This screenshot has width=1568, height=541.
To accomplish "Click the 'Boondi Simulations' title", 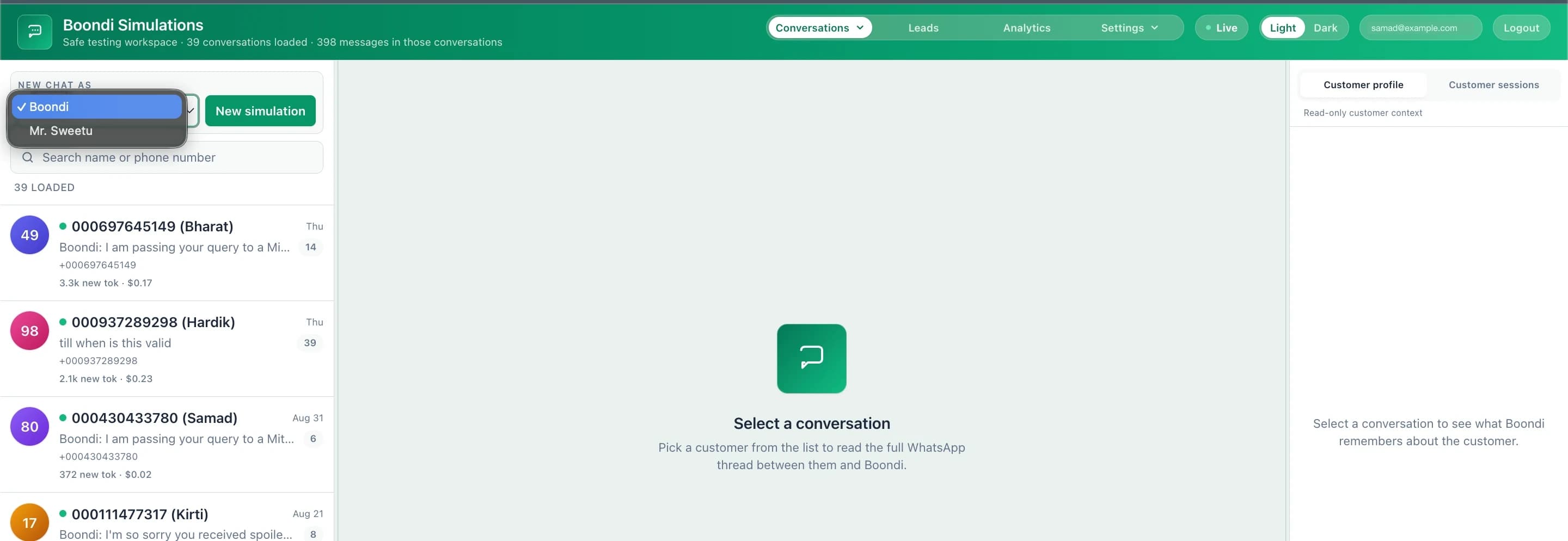I will (x=133, y=25).
